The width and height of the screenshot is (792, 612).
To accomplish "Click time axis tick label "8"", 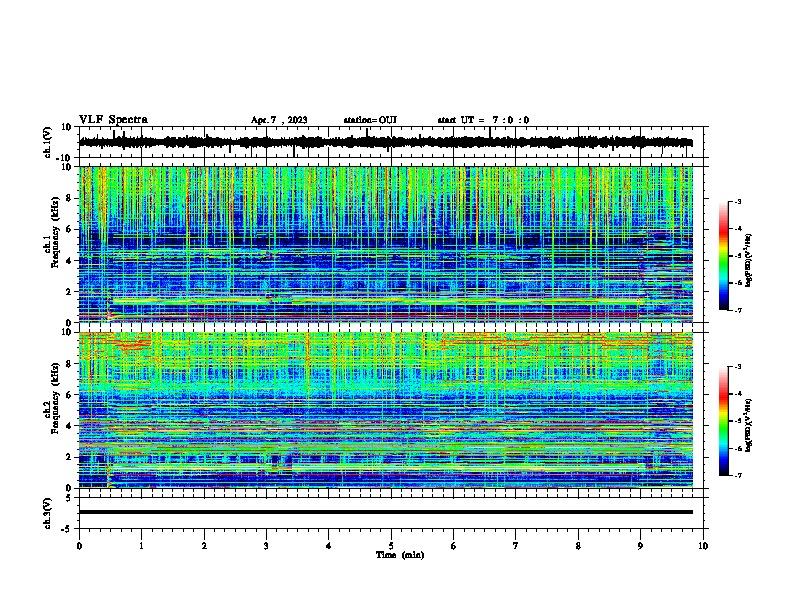I will click(578, 546).
